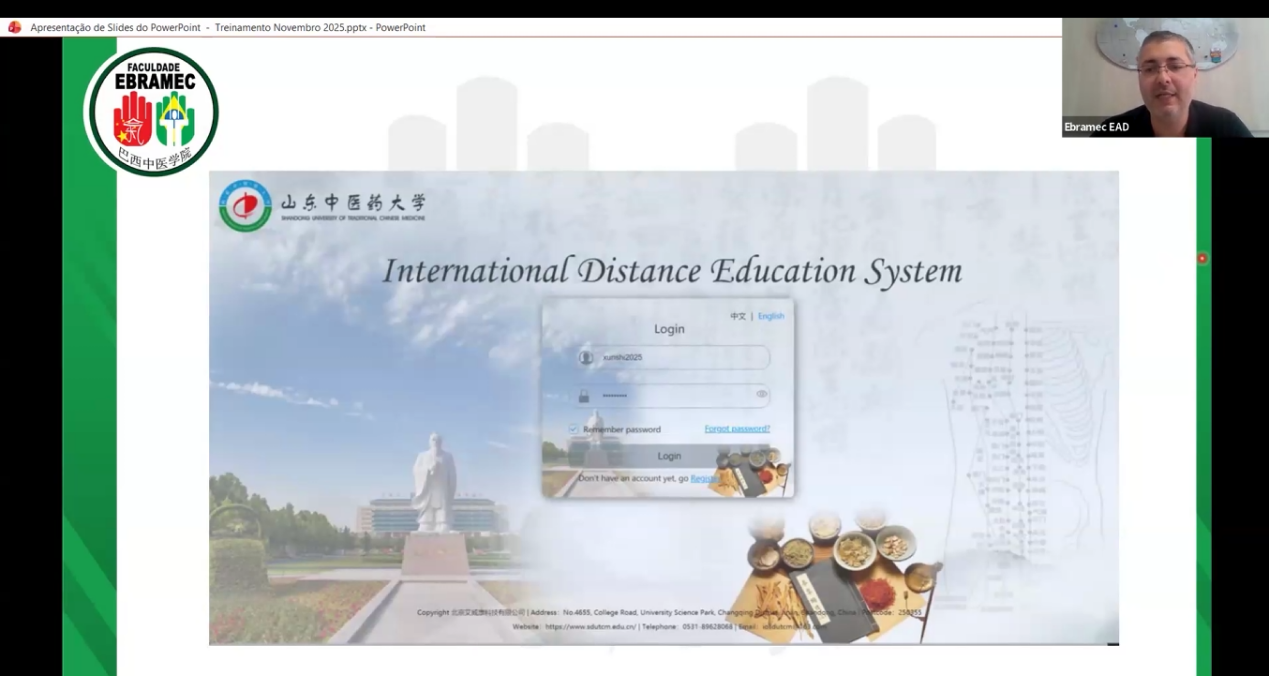
Task: Follow the Register link below Login
Action: [x=703, y=479]
